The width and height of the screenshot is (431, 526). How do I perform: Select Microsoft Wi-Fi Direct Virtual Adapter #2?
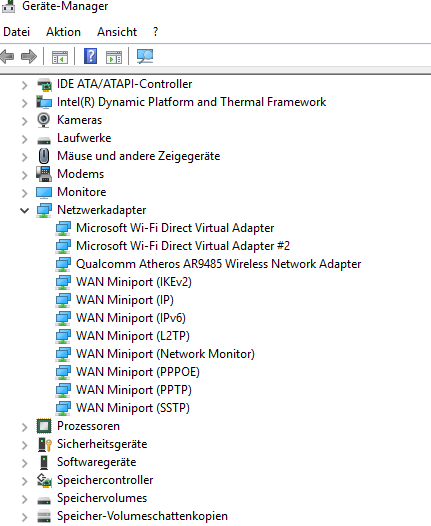pos(183,246)
